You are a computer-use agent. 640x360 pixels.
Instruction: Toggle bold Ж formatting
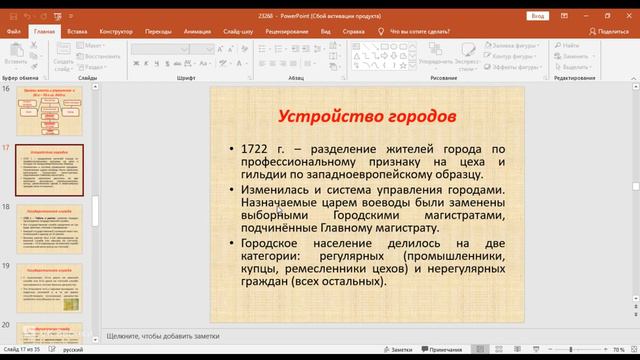(x=136, y=63)
